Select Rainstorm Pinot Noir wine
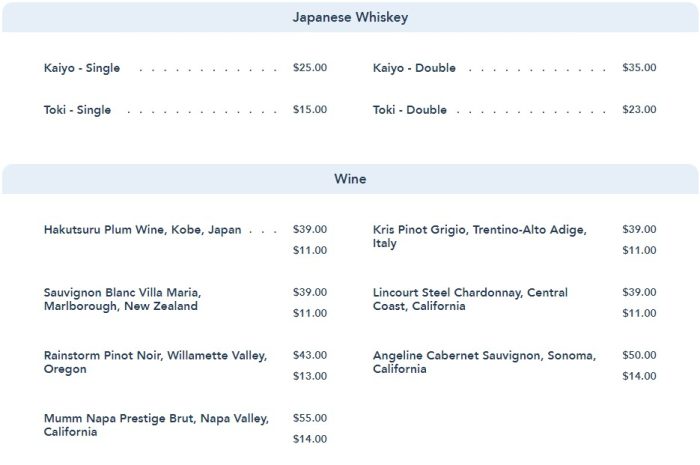 [x=156, y=362]
